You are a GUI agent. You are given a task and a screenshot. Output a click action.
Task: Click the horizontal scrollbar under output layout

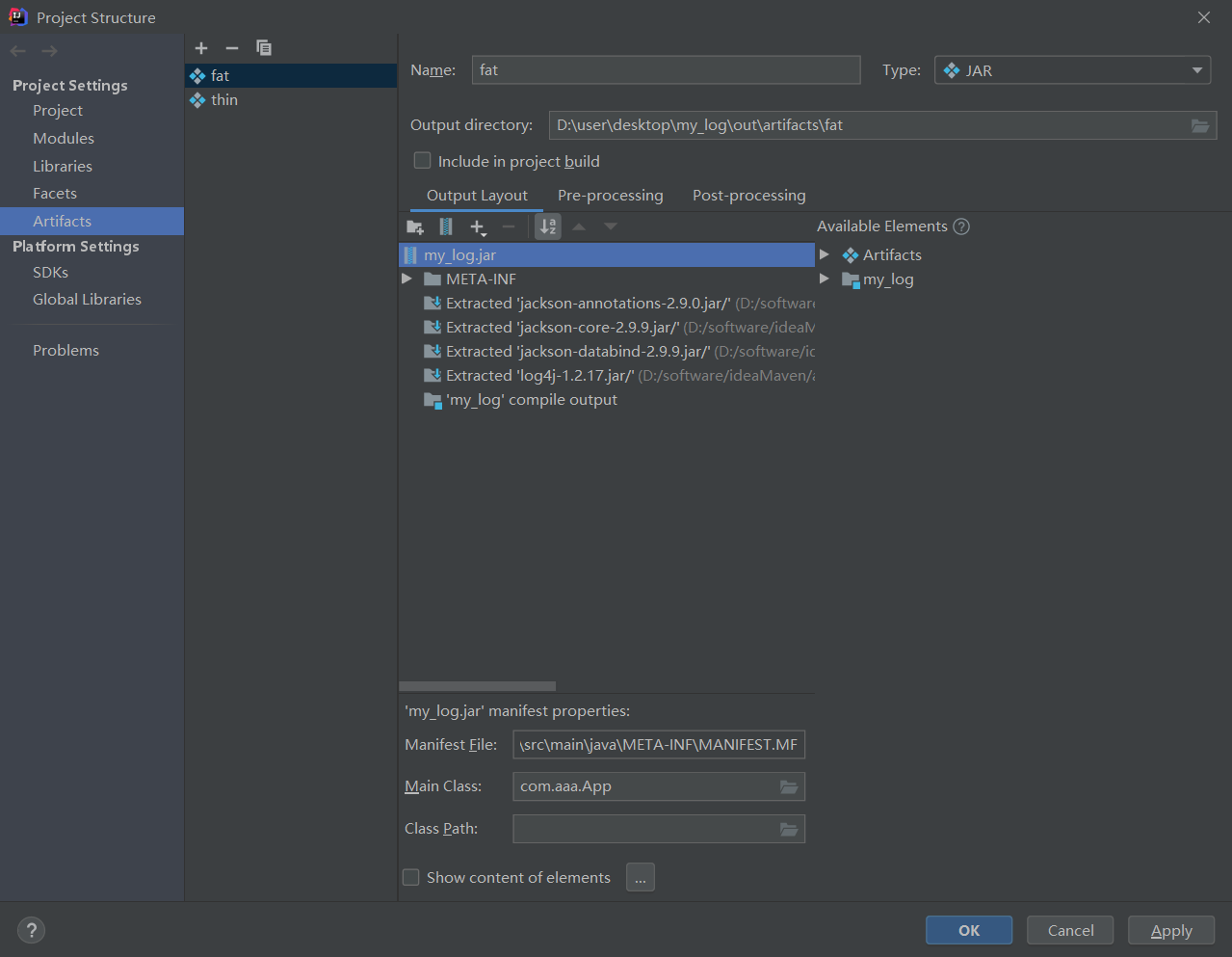click(478, 686)
